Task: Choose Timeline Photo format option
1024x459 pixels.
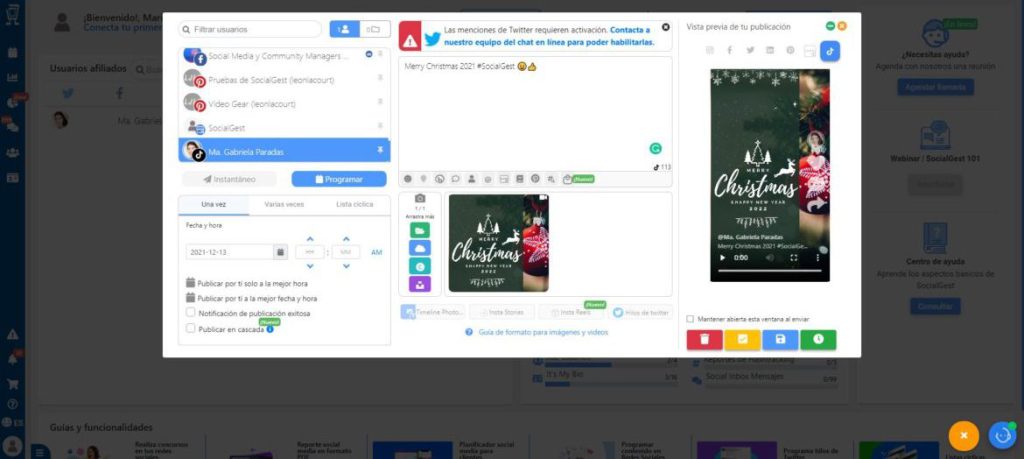Action: click(432, 313)
